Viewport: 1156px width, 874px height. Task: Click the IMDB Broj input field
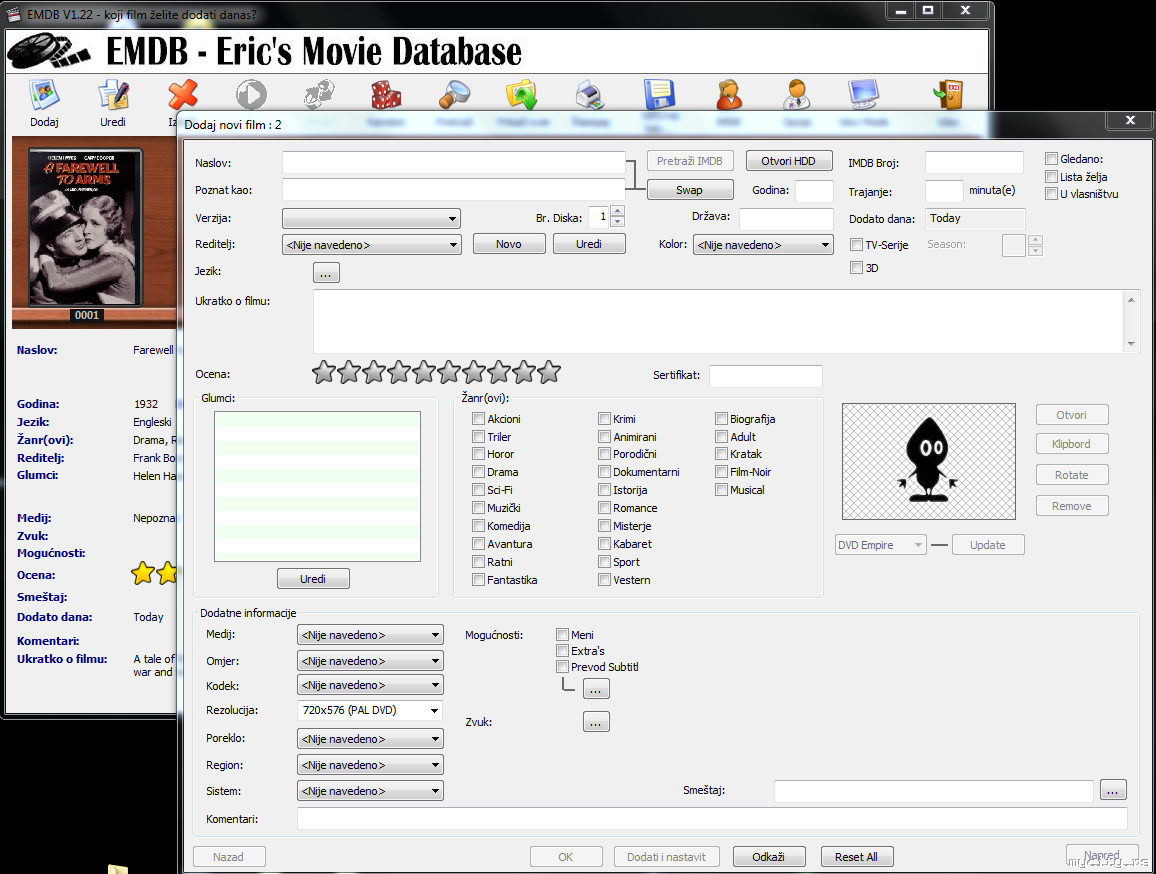[974, 162]
